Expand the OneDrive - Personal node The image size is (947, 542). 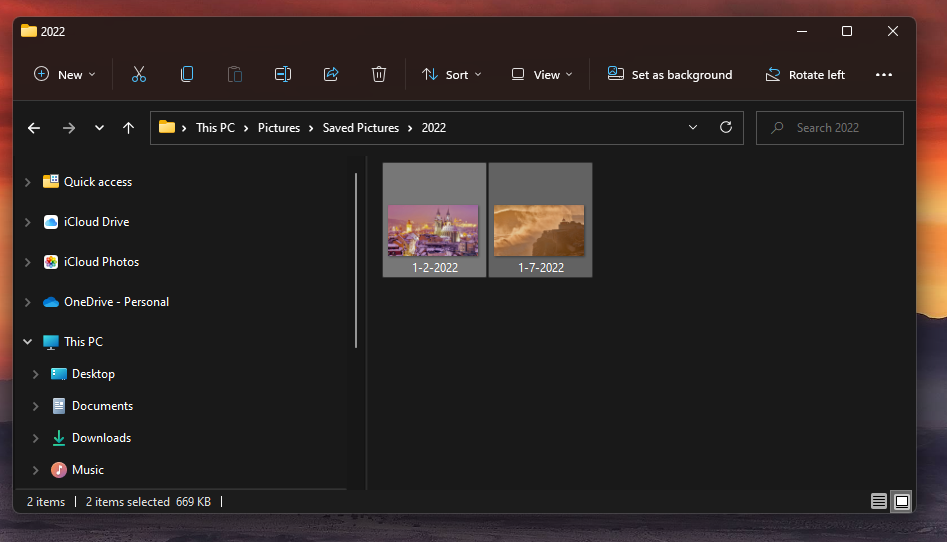pyautogui.click(x=27, y=302)
